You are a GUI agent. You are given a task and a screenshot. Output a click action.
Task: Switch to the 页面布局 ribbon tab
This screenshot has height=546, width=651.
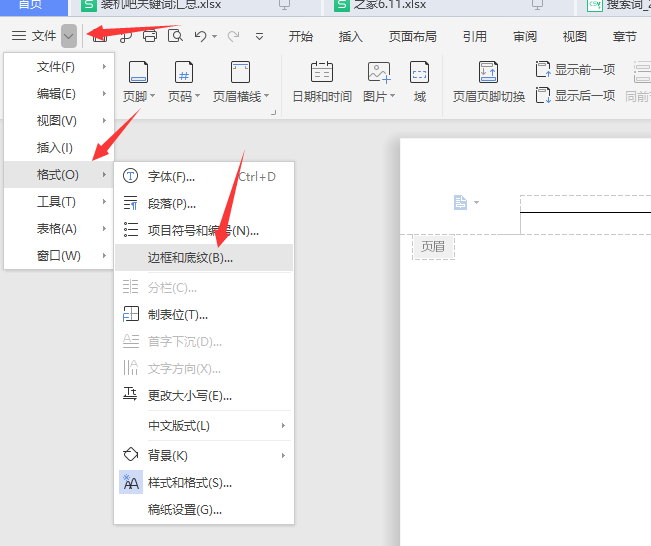(x=412, y=36)
